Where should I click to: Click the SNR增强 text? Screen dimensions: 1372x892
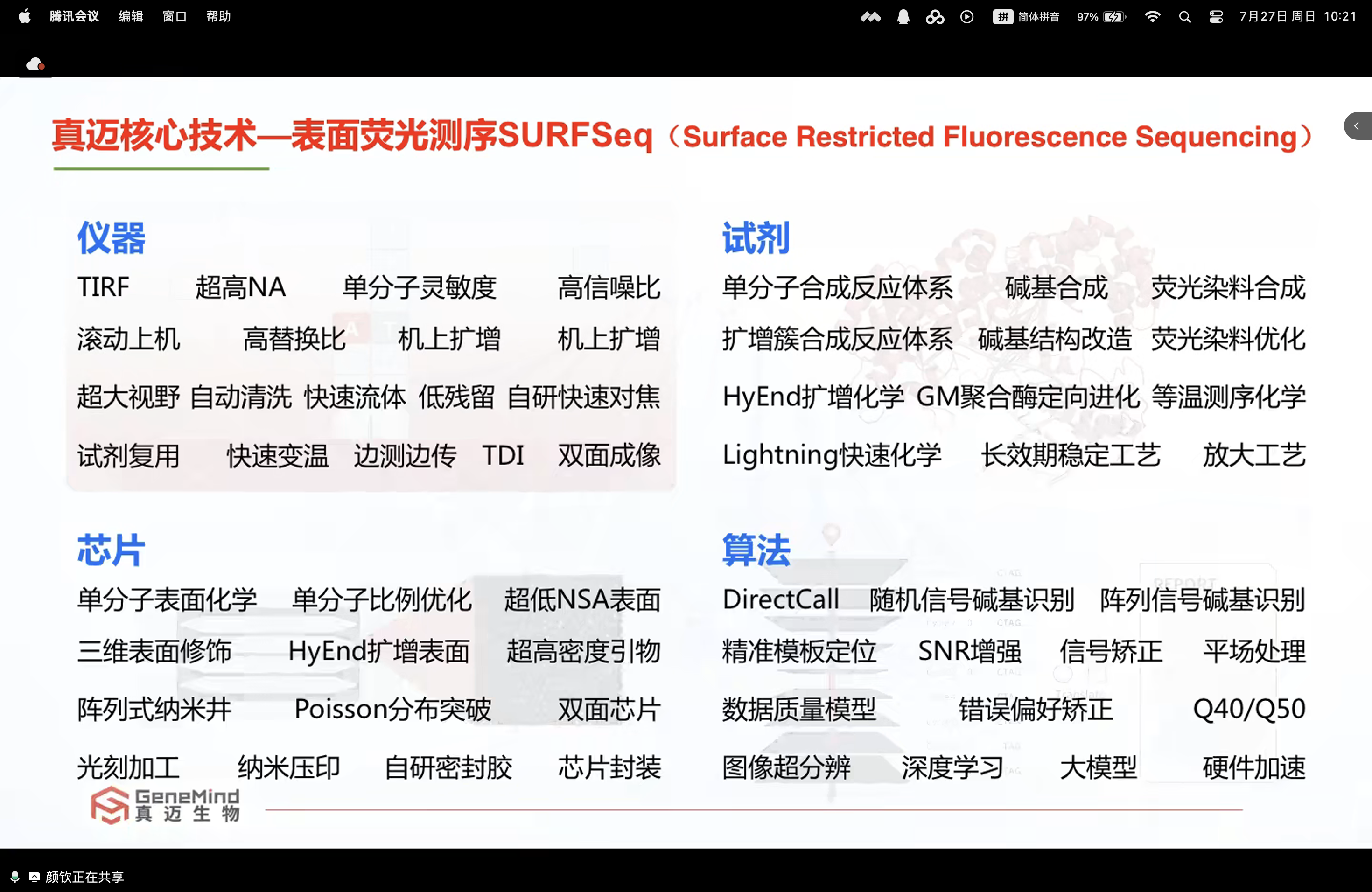[x=970, y=652]
